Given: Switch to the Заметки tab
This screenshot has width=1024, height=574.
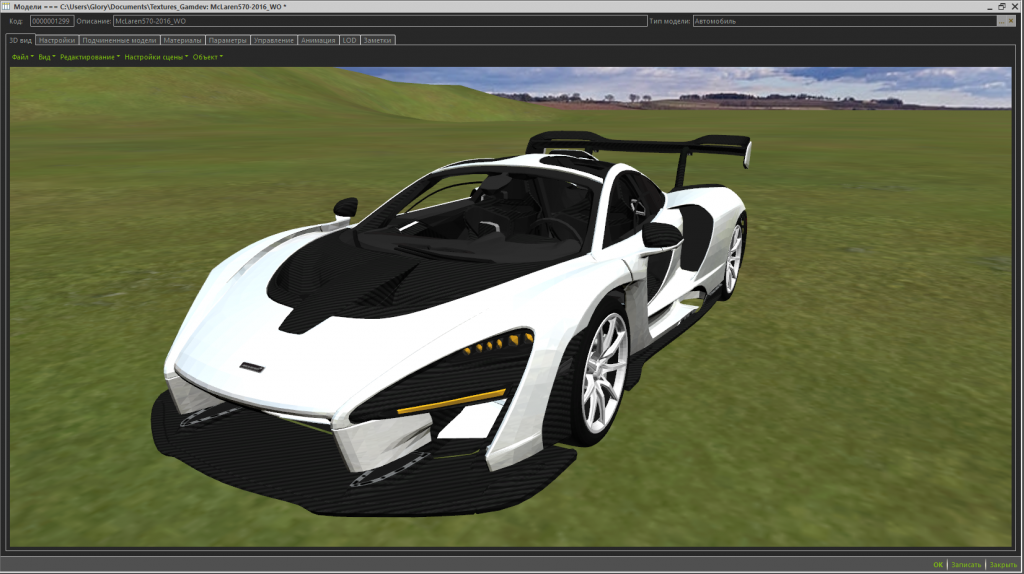Looking at the screenshot, I should click(x=378, y=41).
